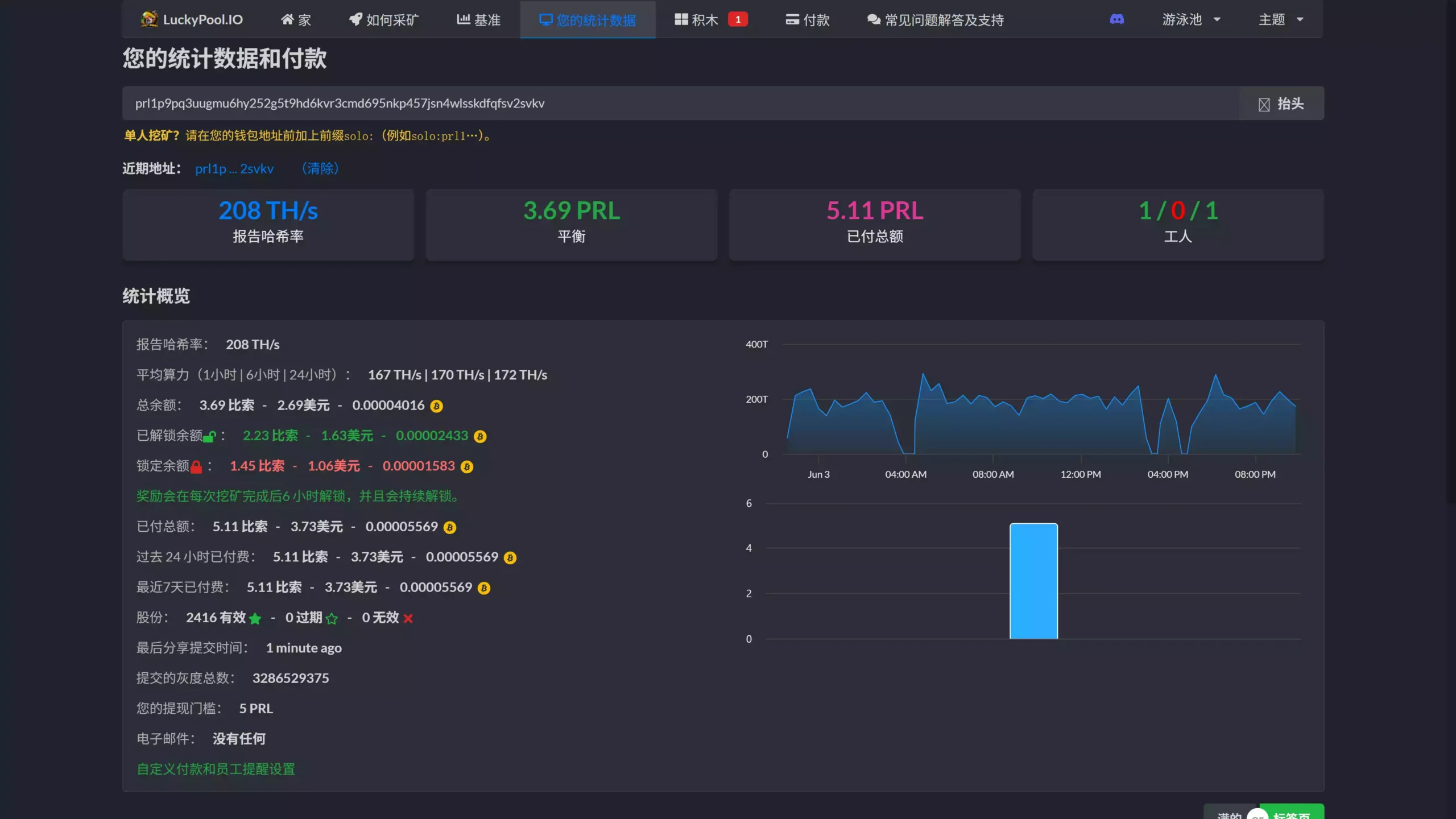
Task: Click the green unlock icon beside 已解锁余额
Action: coord(210,436)
